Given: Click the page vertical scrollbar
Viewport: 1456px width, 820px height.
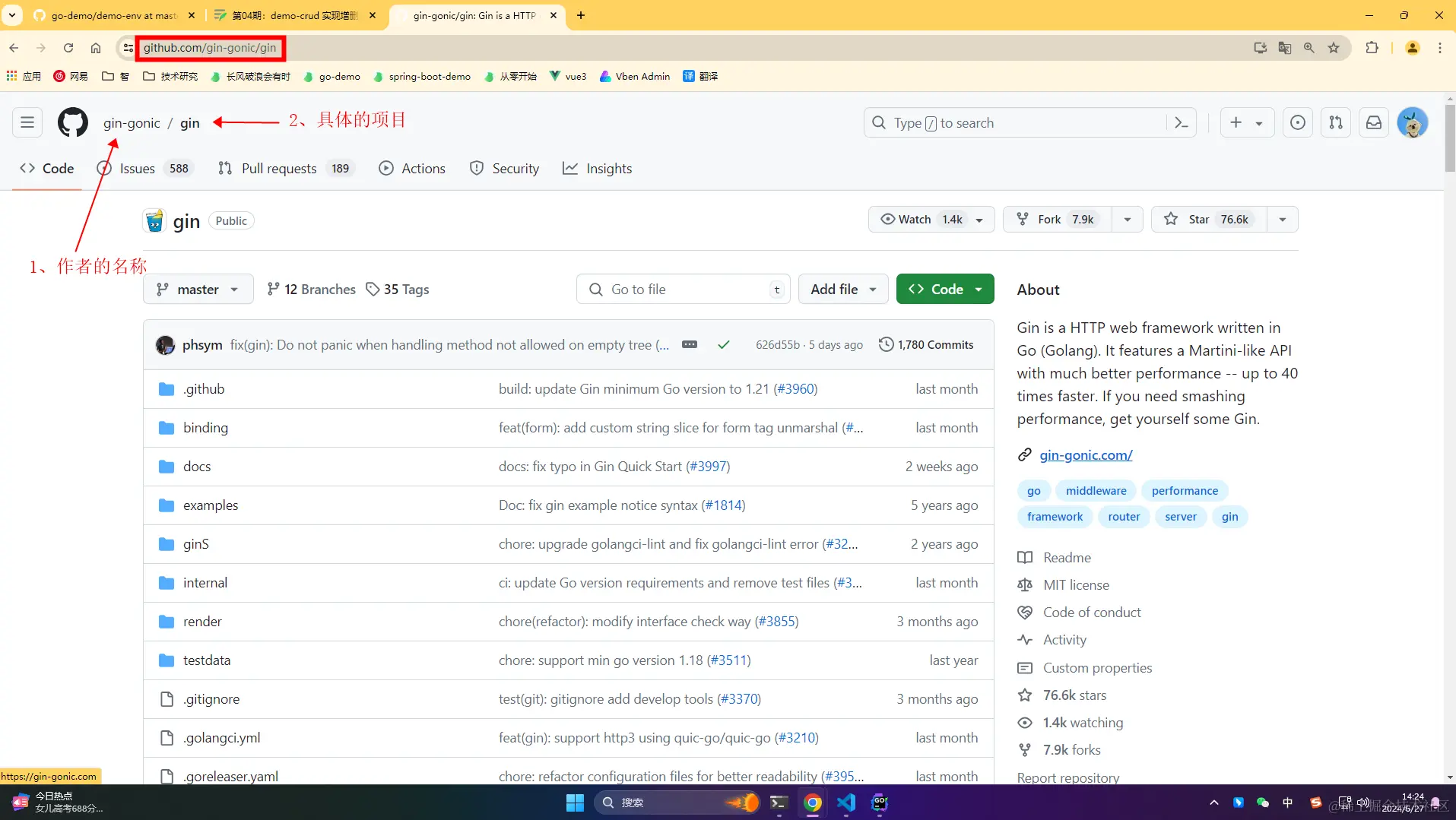Looking at the screenshot, I should pyautogui.click(x=1450, y=137).
